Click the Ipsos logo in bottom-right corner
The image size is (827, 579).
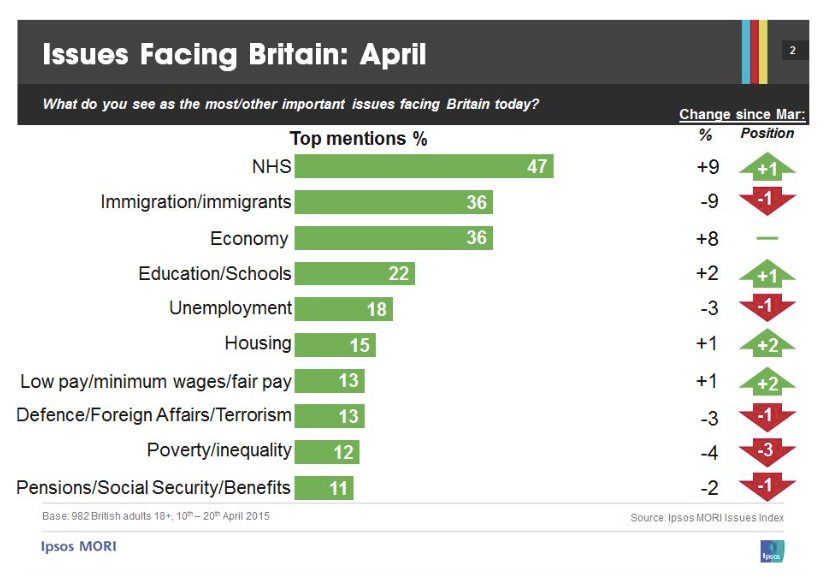(772, 552)
